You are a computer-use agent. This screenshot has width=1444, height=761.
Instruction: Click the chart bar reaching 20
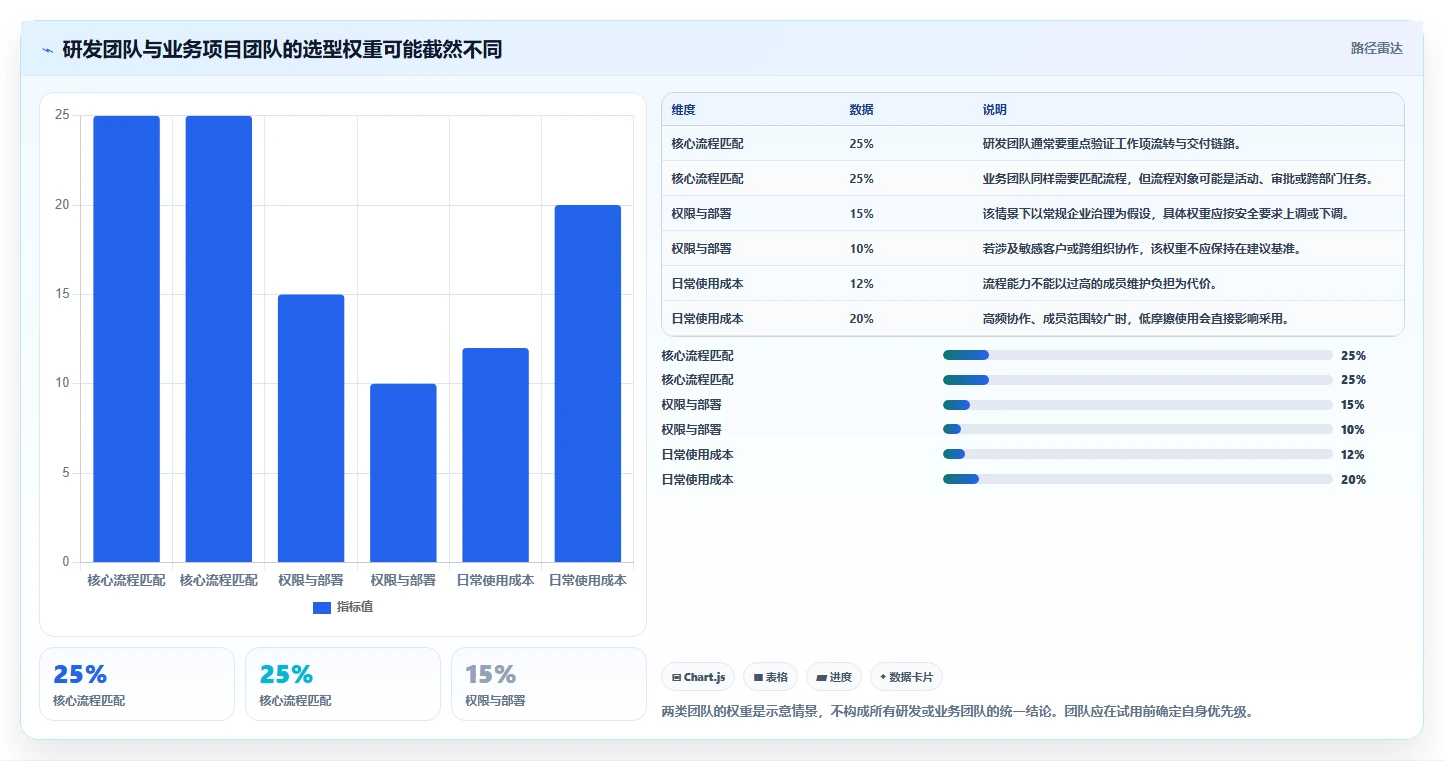point(587,384)
